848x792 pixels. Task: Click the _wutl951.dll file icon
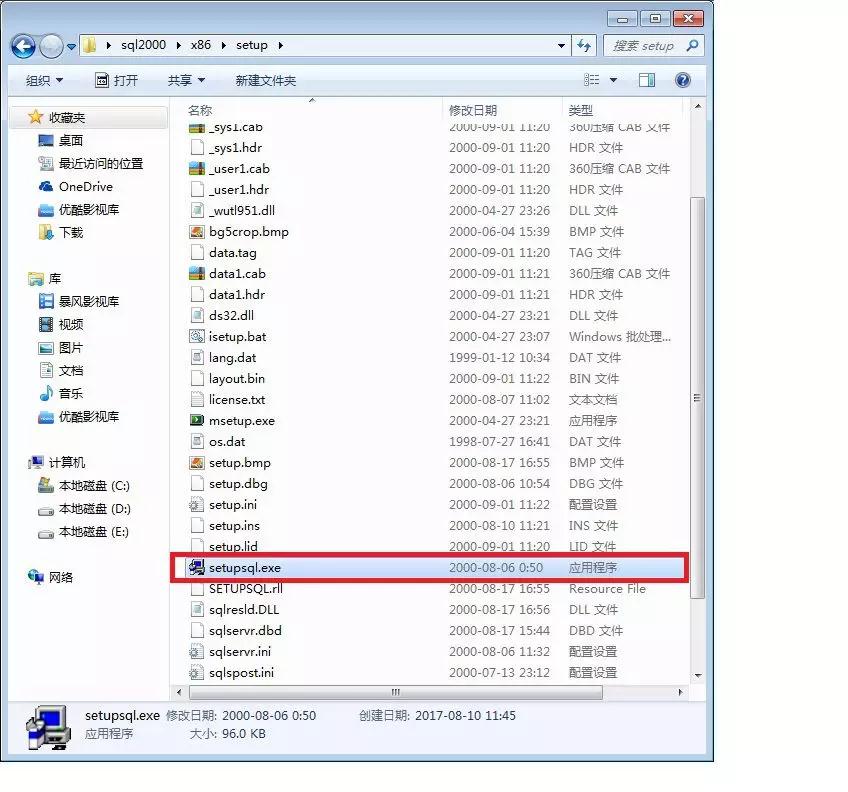[197, 210]
